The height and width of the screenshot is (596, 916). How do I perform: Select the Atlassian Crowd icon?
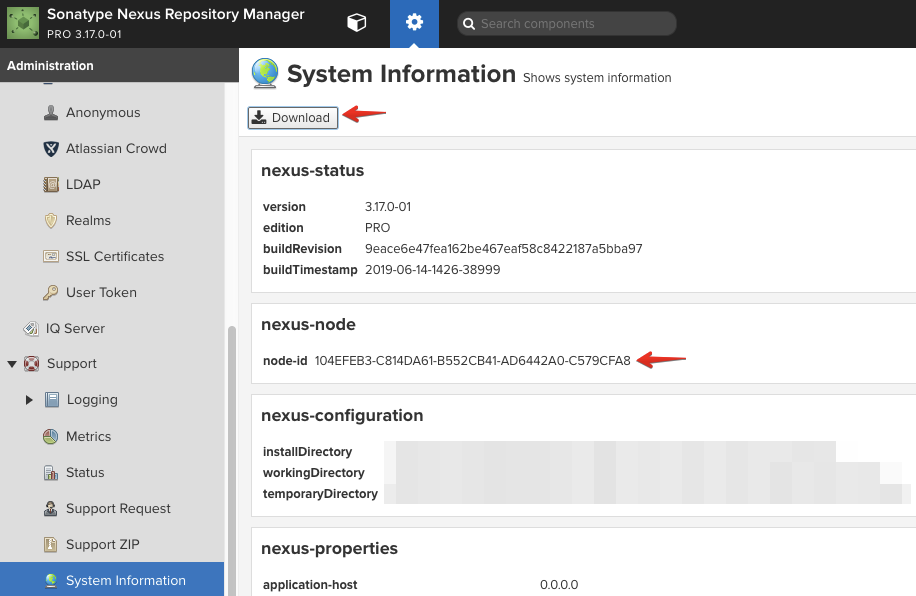click(51, 149)
